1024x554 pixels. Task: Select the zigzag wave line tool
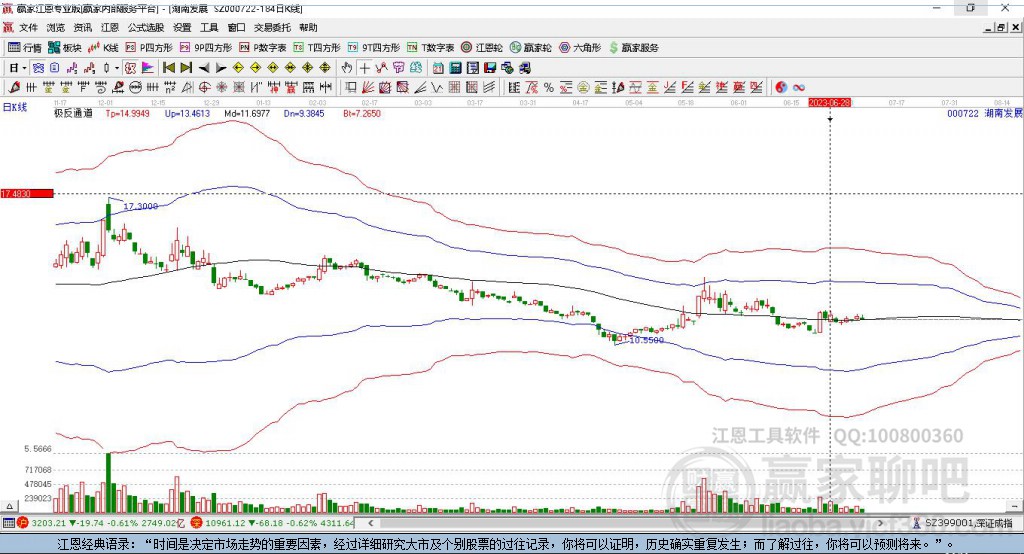tap(436, 88)
